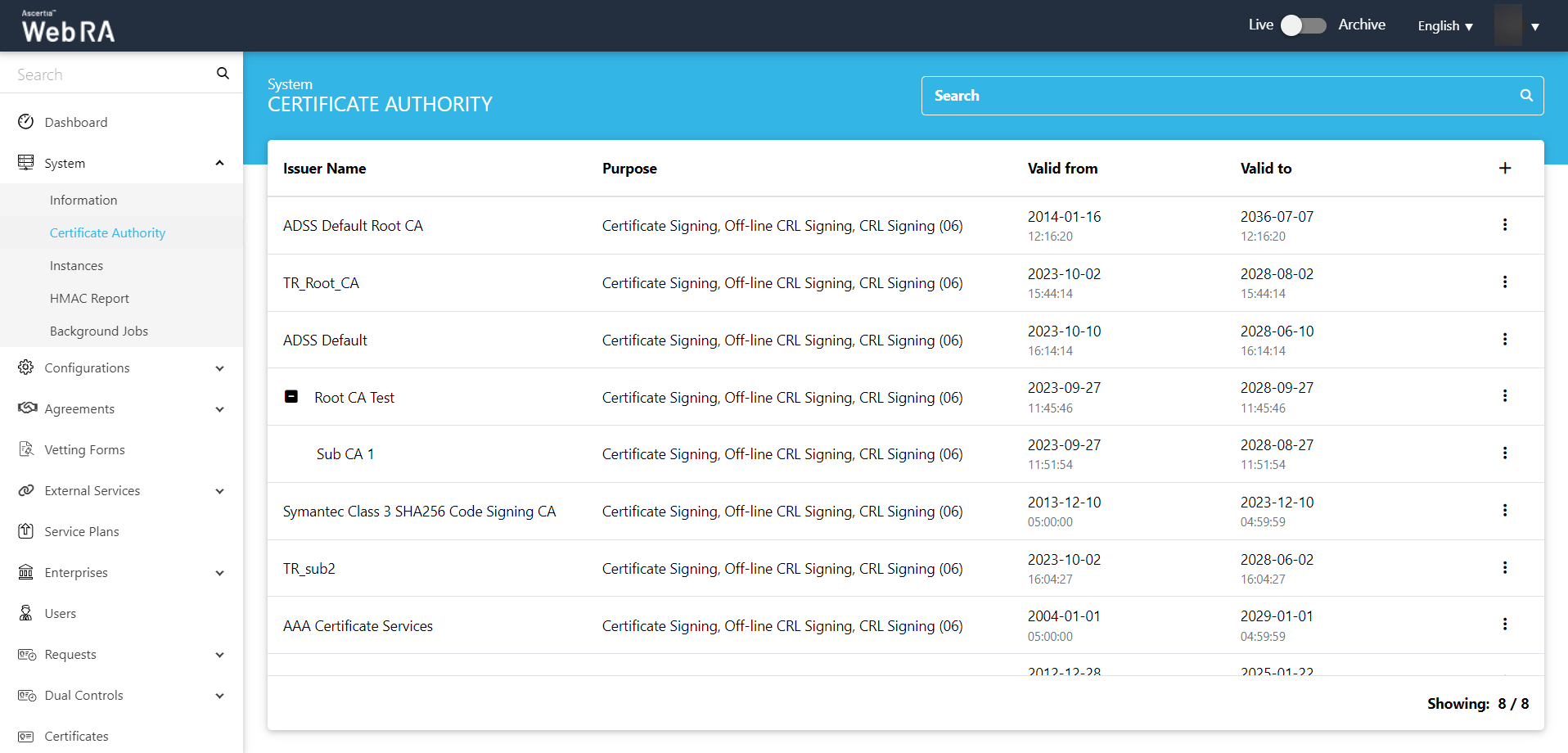Open the actions menu for AAA Certificate Services
This screenshot has height=753, width=1568.
coord(1504,624)
